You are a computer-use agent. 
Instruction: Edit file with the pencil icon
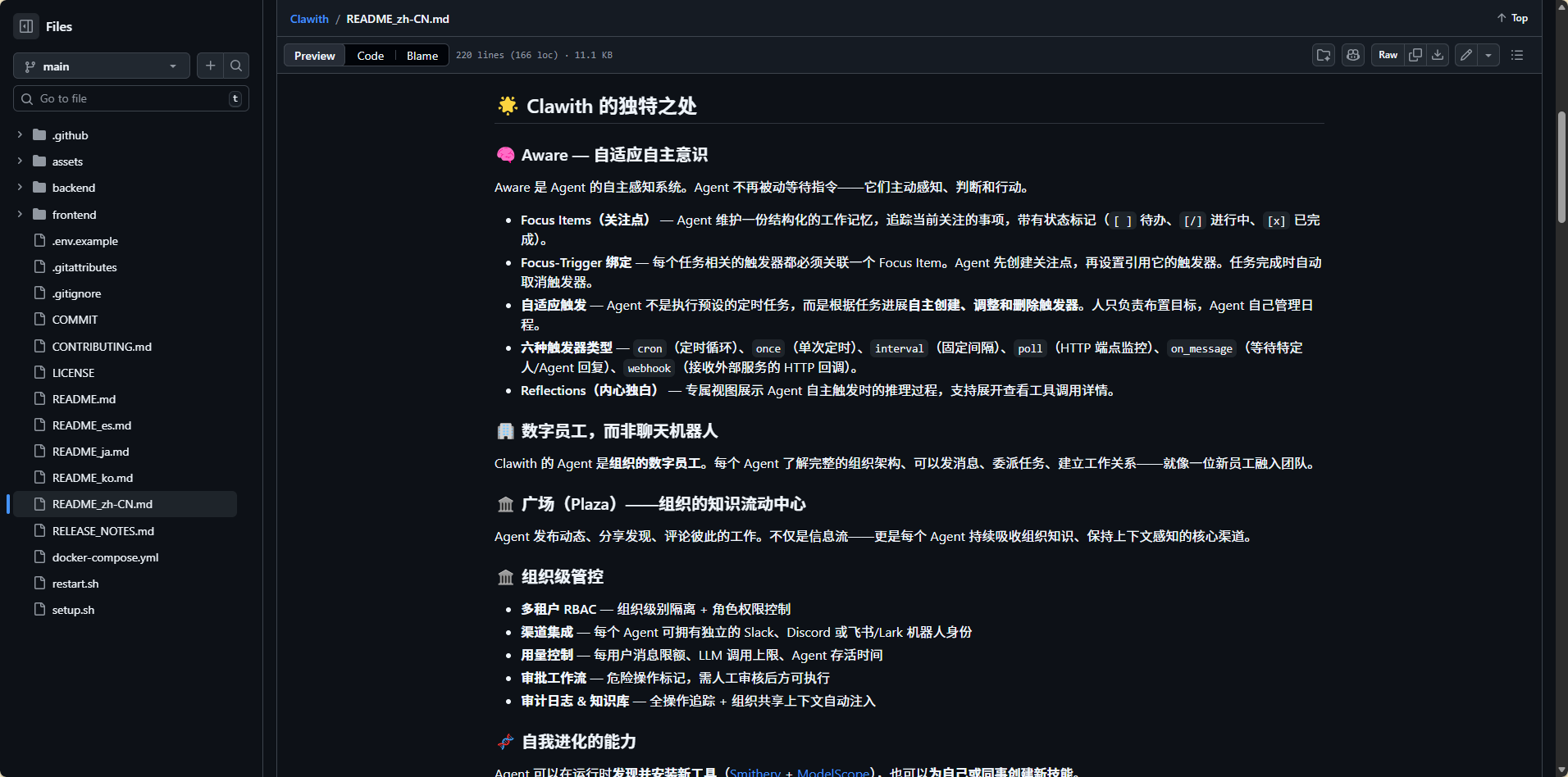1466,55
